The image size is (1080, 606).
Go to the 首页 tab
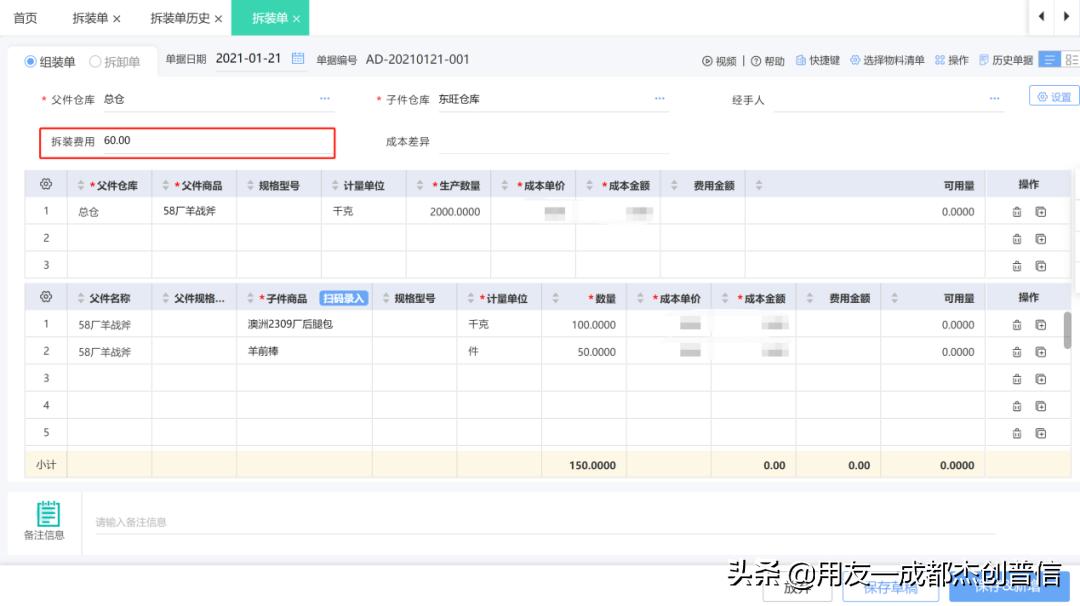pos(25,16)
